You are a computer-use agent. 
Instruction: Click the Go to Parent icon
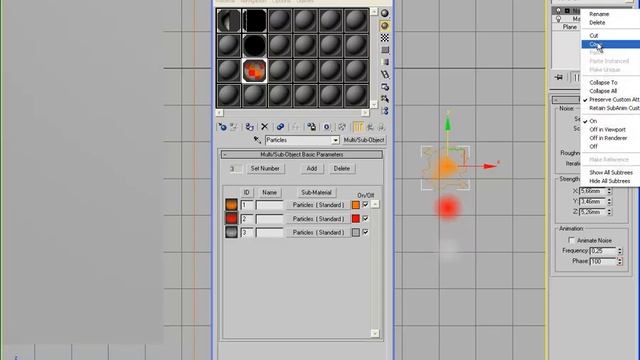(370, 127)
